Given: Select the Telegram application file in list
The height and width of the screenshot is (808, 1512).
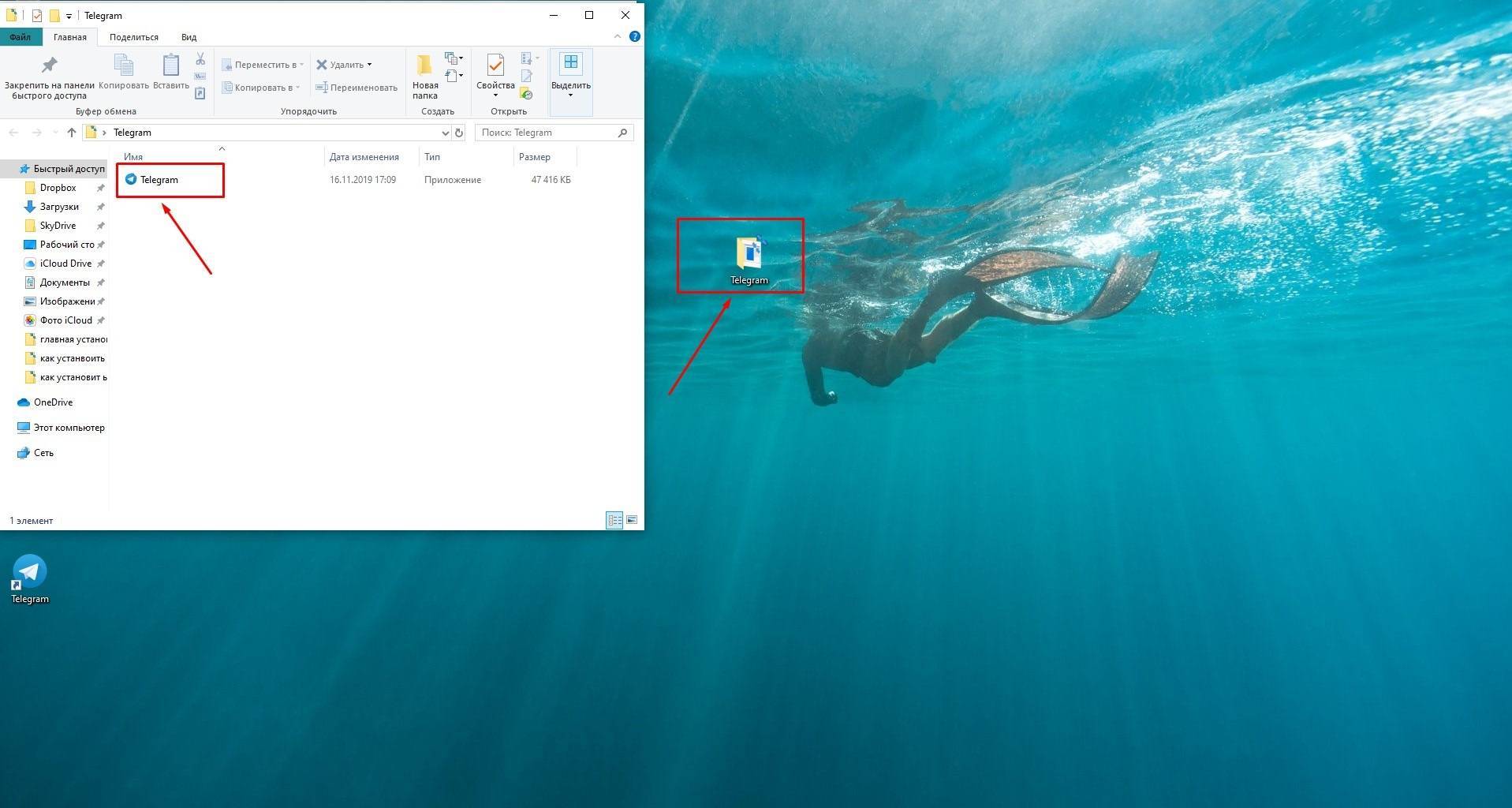Looking at the screenshot, I should pos(159,180).
